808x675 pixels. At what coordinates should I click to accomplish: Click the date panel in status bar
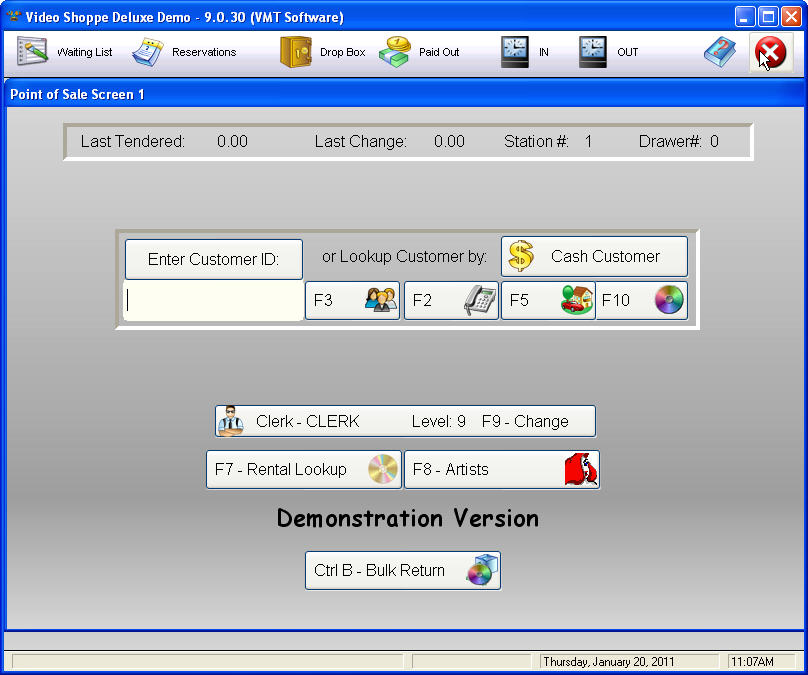coord(629,661)
